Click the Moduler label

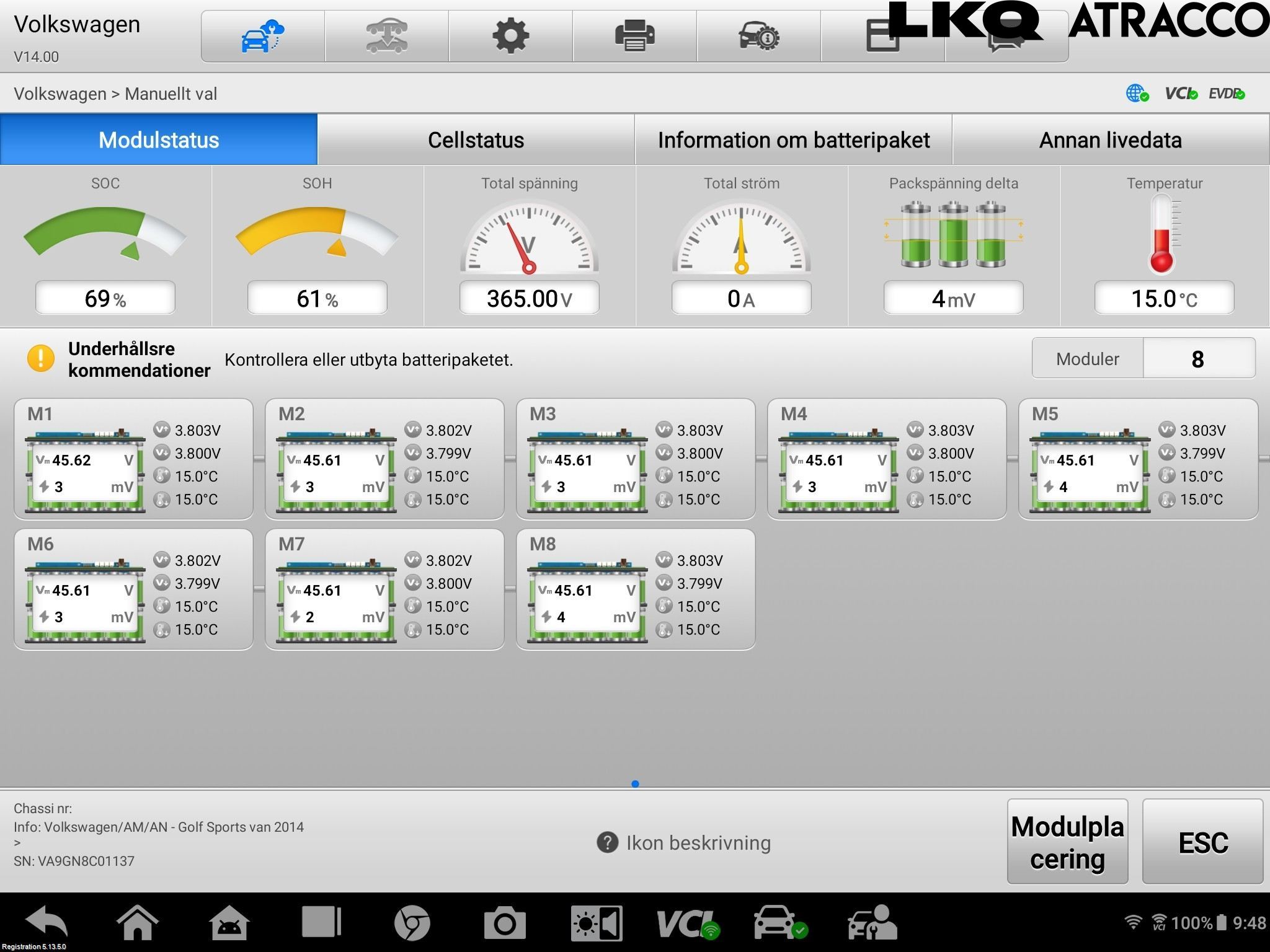pos(1087,359)
